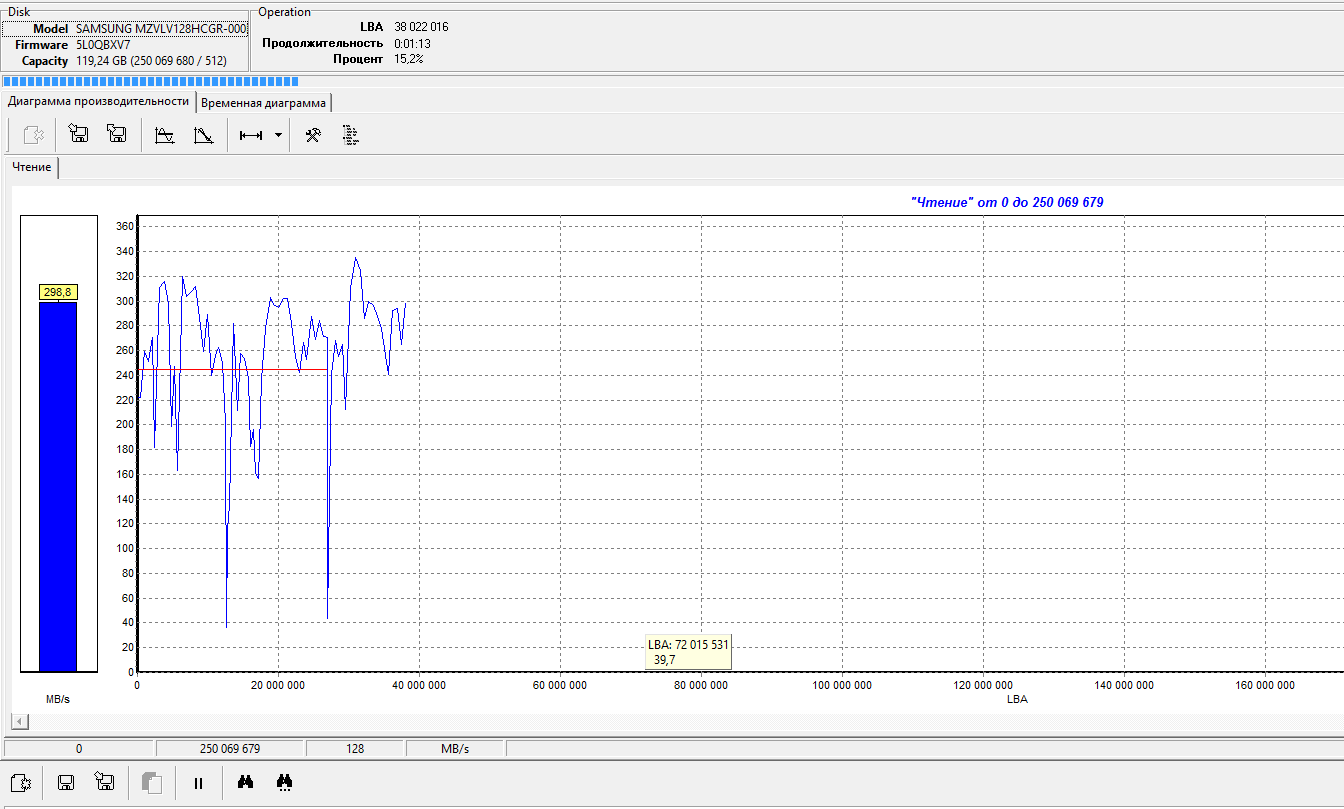Screen dimensions: 1344x809
Task: Click the left arrow of the horizontal scrollbar
Action: point(20,721)
